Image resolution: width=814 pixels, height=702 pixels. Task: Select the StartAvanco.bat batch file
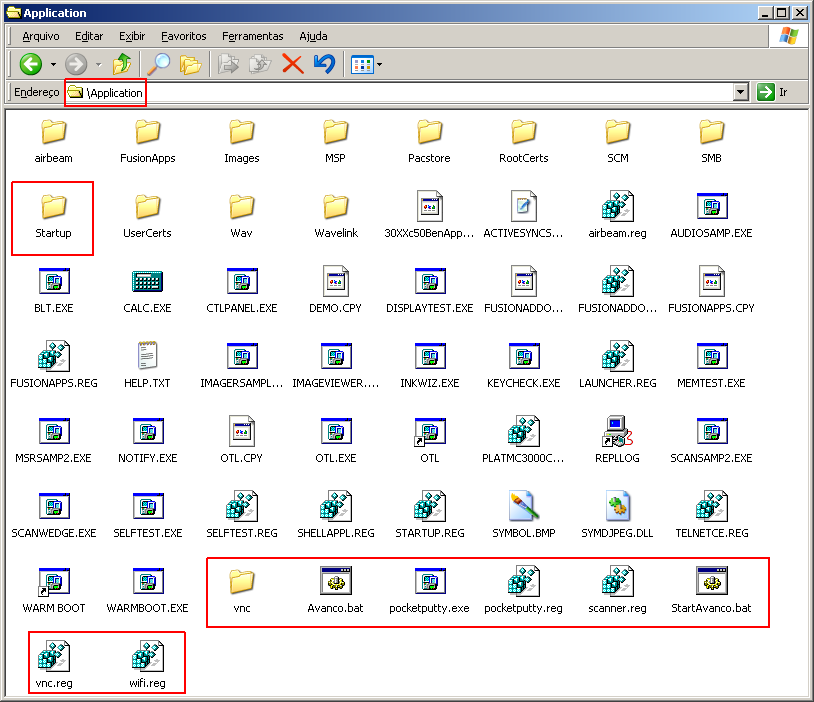coord(711,592)
